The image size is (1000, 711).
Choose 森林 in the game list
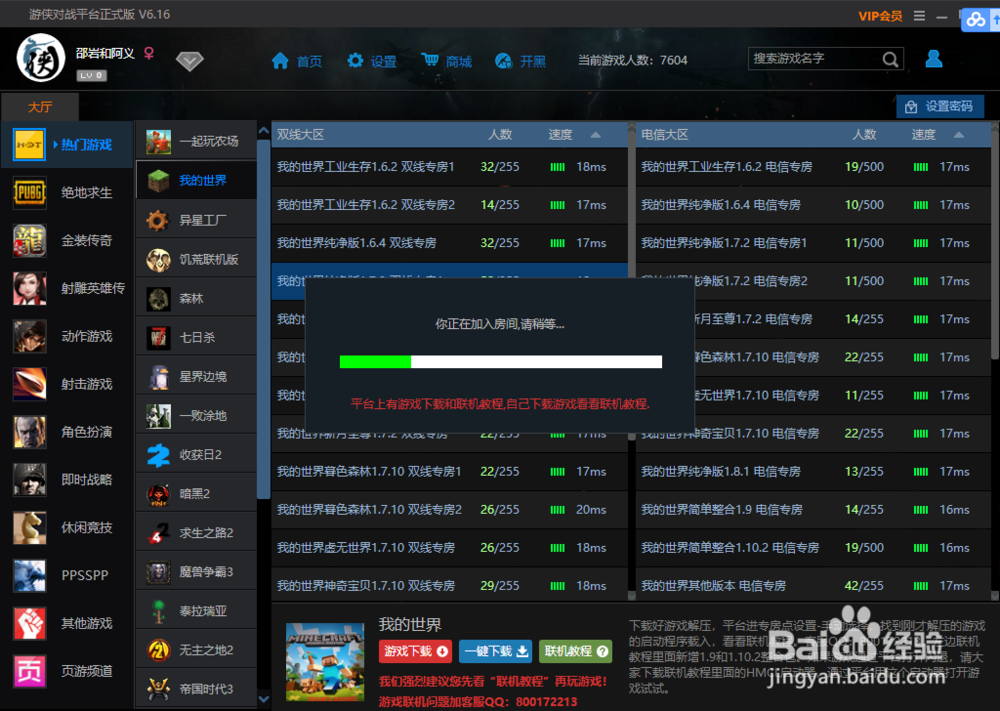pos(196,298)
